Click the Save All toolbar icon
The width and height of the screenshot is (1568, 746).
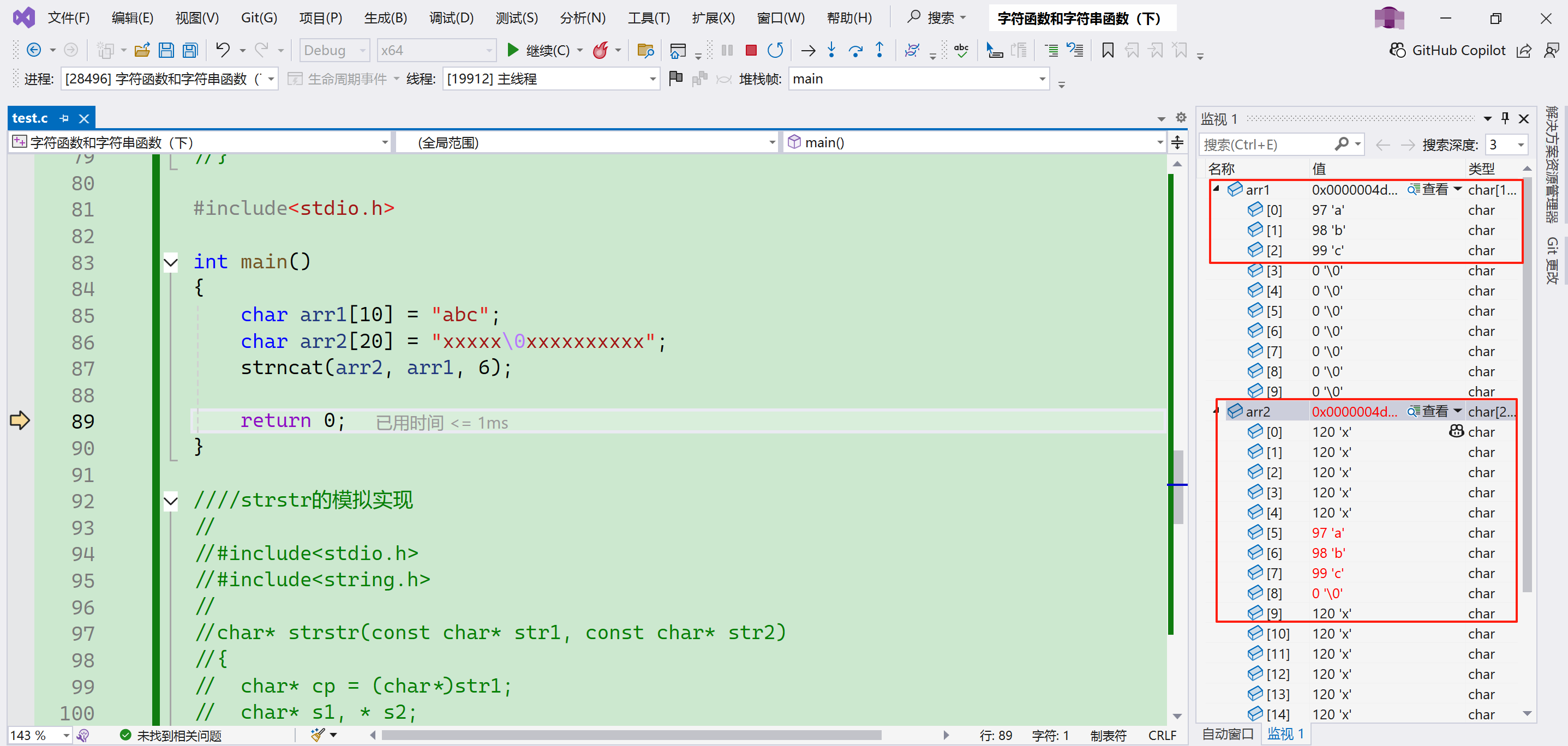(190, 51)
